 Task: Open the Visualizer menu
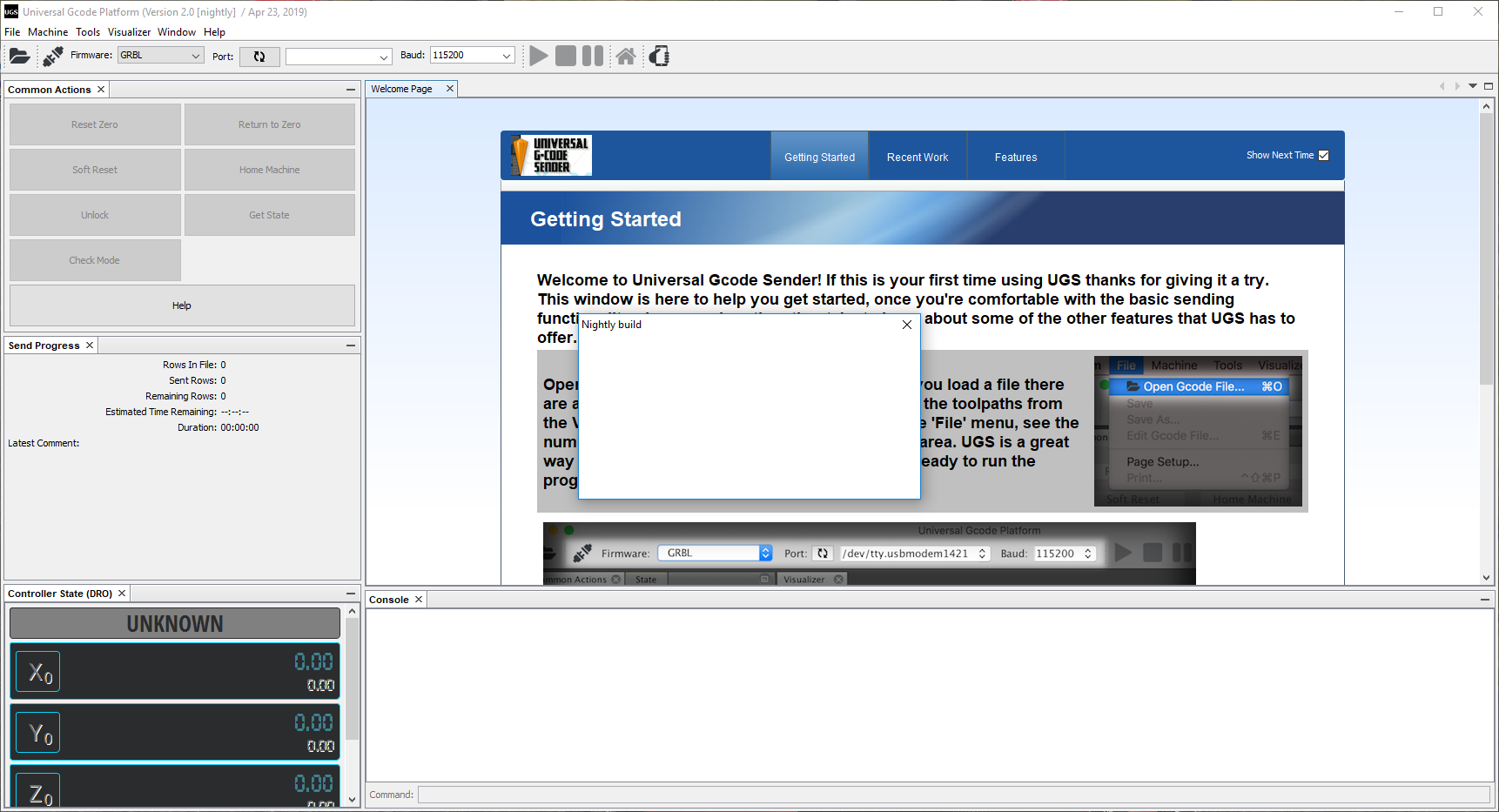coord(129,32)
